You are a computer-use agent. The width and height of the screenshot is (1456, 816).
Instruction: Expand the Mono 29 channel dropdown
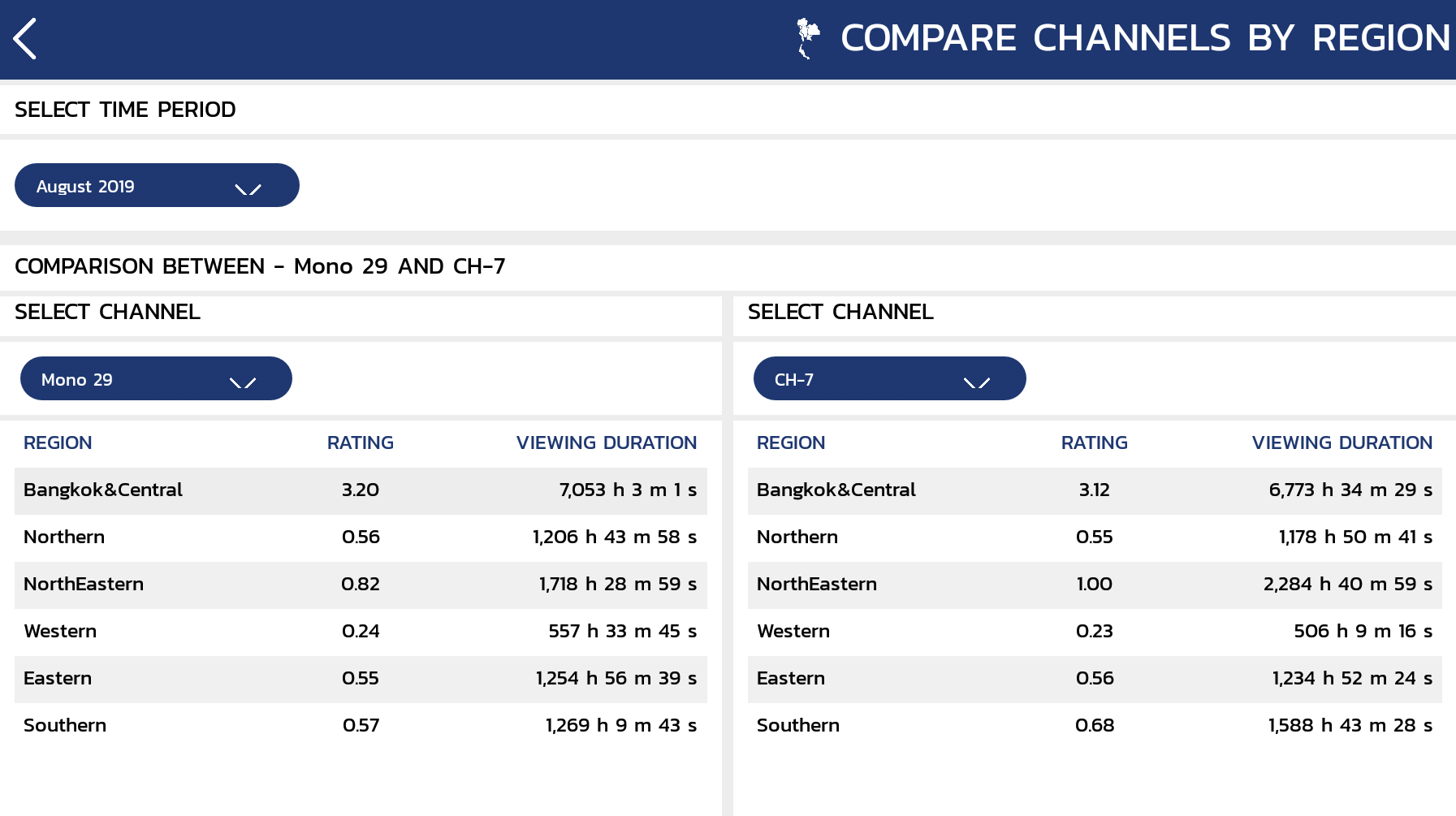pos(156,379)
